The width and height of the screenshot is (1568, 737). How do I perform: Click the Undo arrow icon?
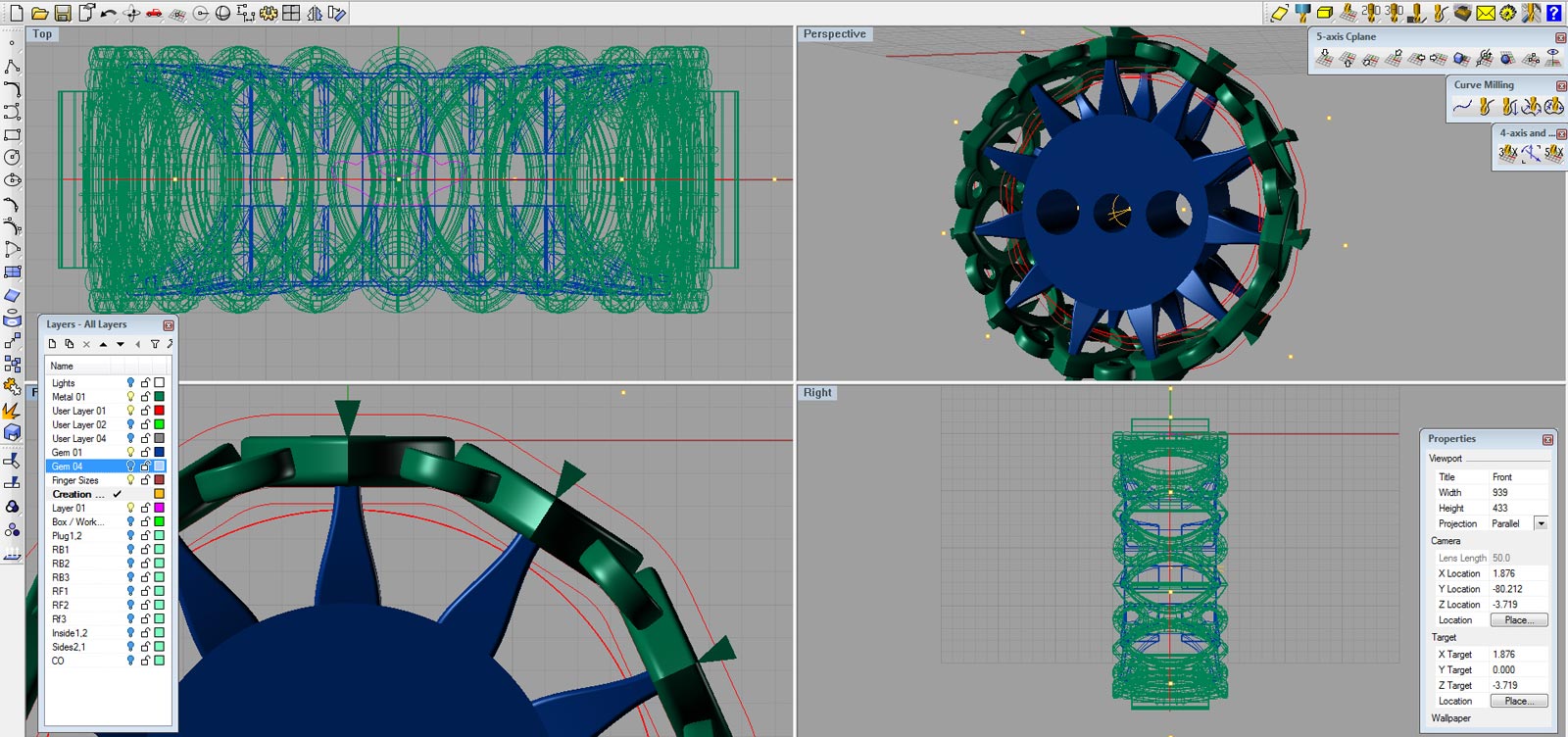coord(108,13)
